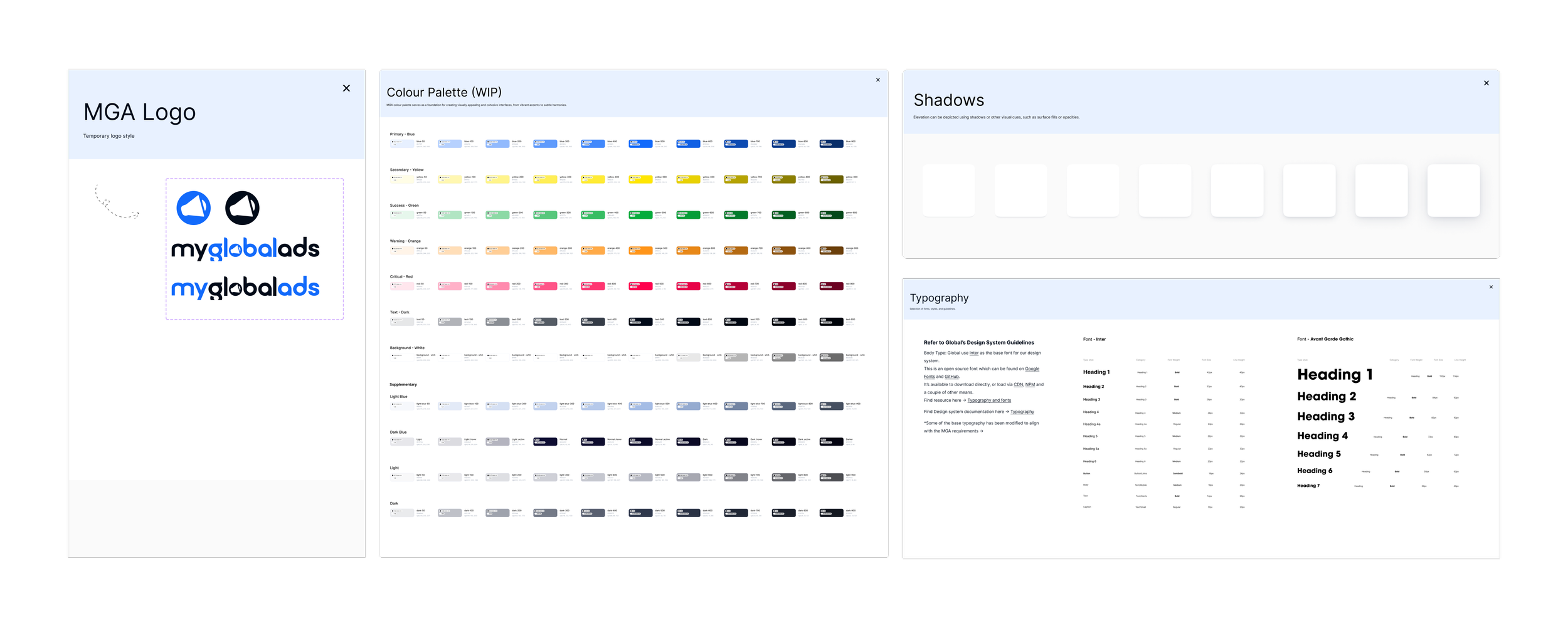The width and height of the screenshot is (1568, 628).
Task: Click the 'Font - Avant Garde Gothic' label
Action: point(1325,339)
